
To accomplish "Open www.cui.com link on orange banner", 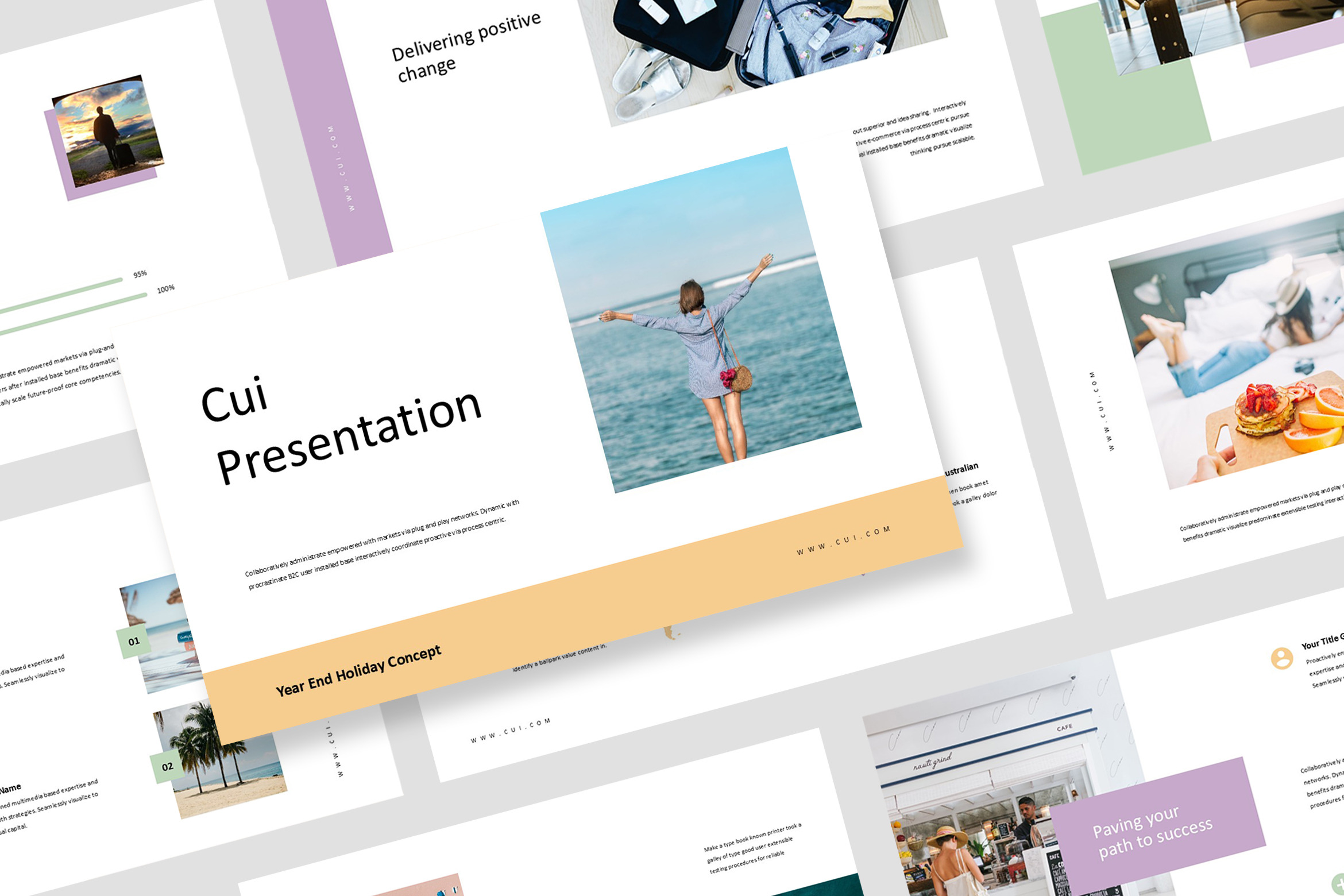I will (843, 540).
